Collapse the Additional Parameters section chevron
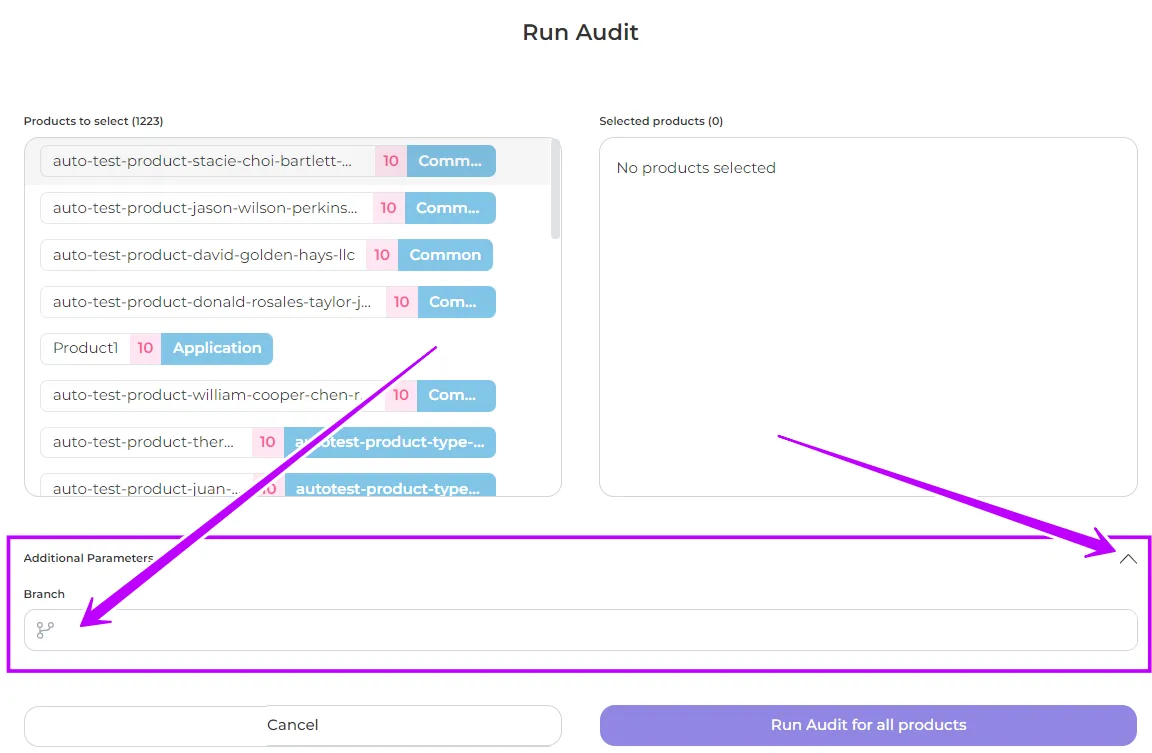The image size is (1152, 753). 1128,559
